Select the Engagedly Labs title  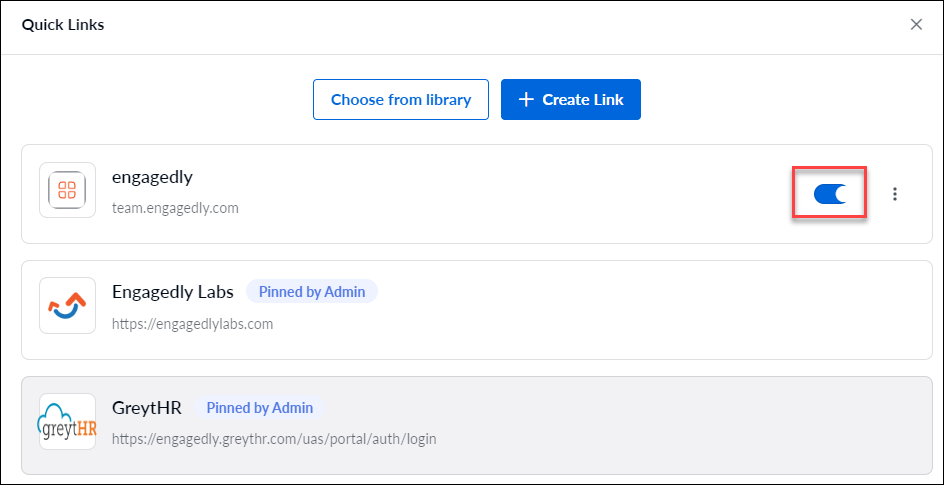173,292
